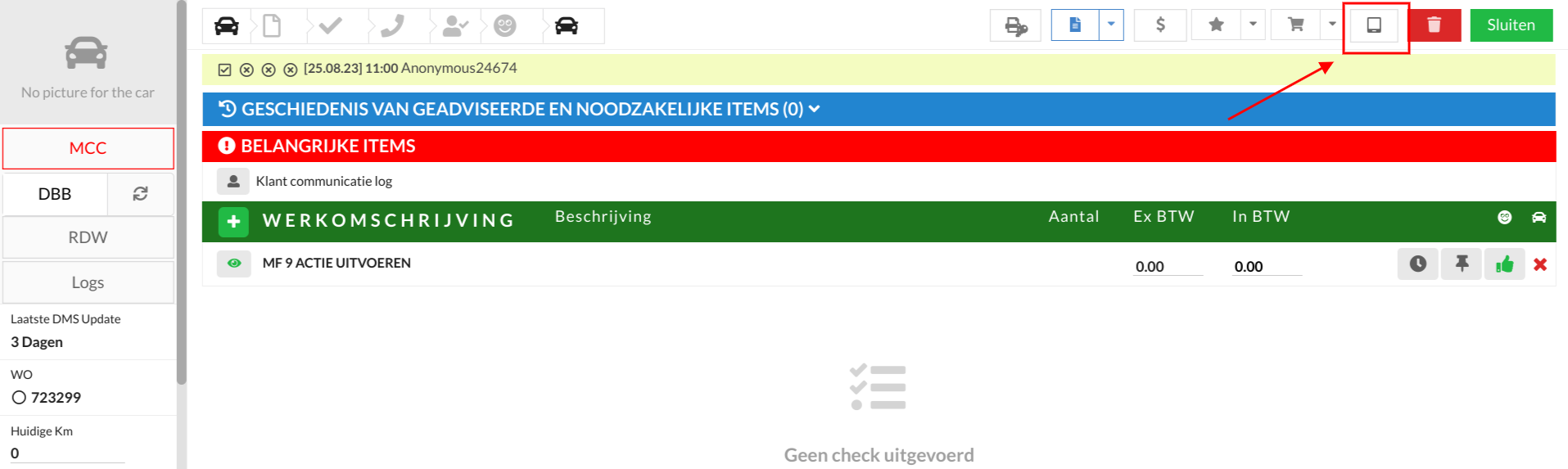Click the clock icon on work row

click(1417, 264)
